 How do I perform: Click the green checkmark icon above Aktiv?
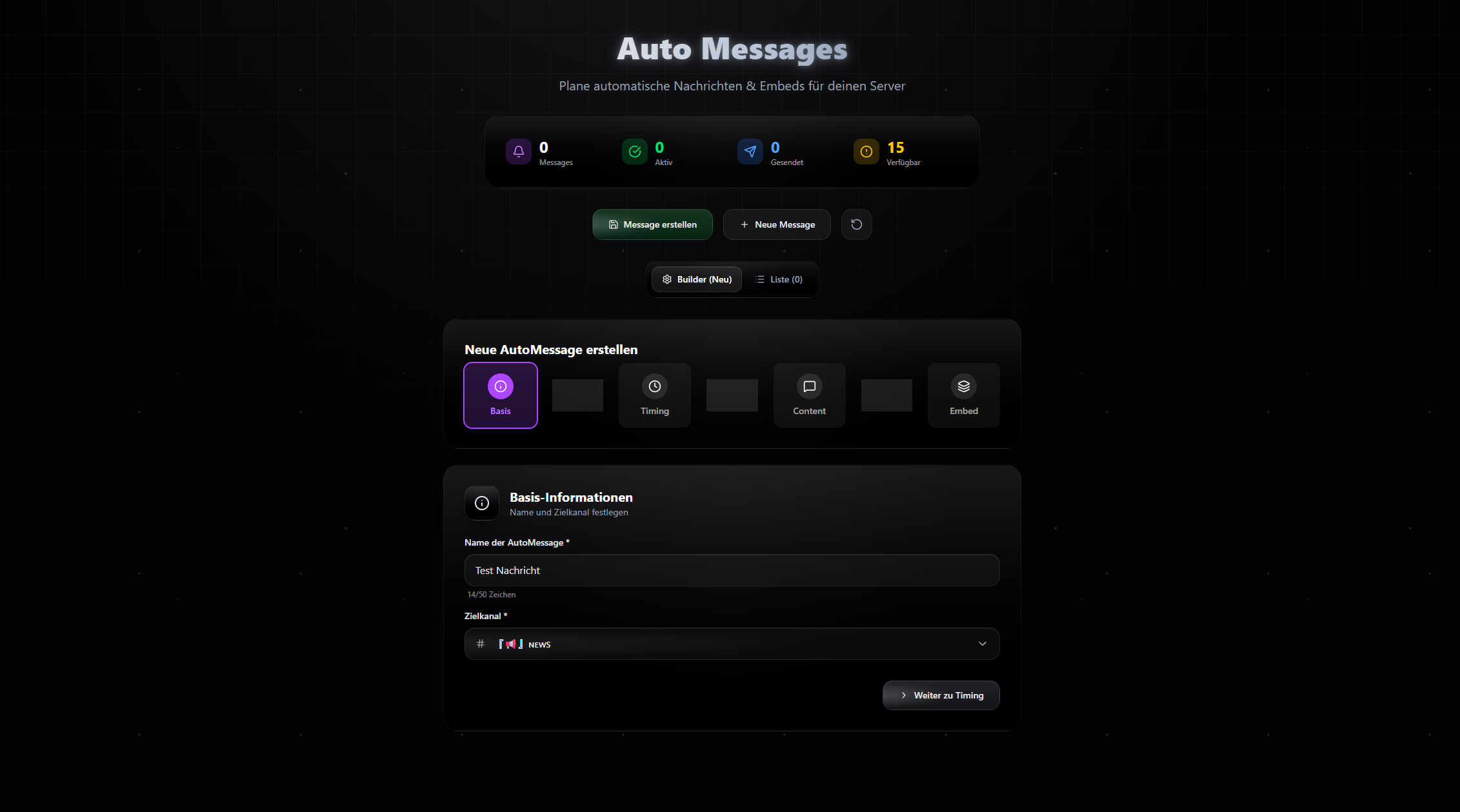[634, 151]
